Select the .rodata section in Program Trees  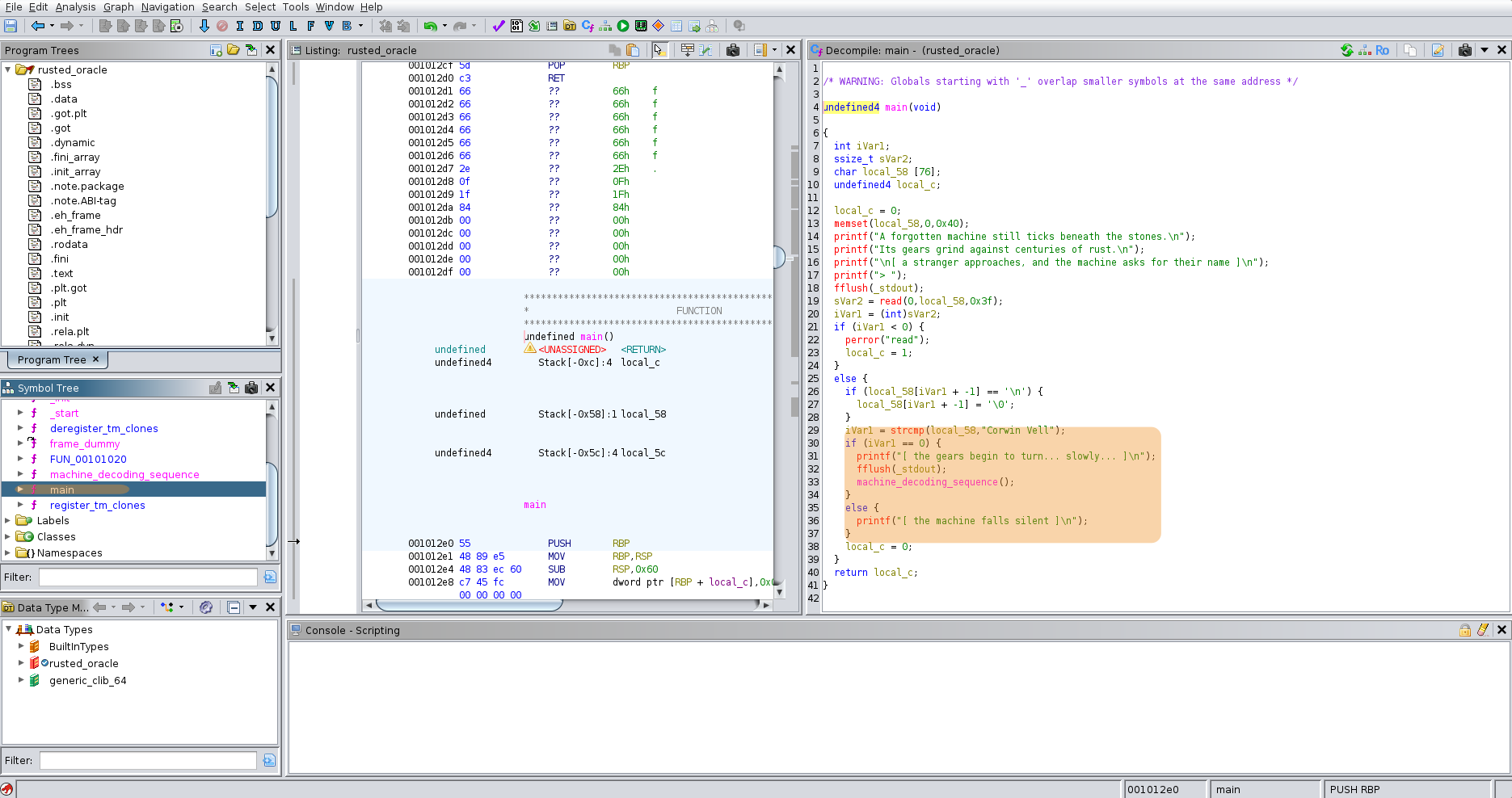coord(69,245)
